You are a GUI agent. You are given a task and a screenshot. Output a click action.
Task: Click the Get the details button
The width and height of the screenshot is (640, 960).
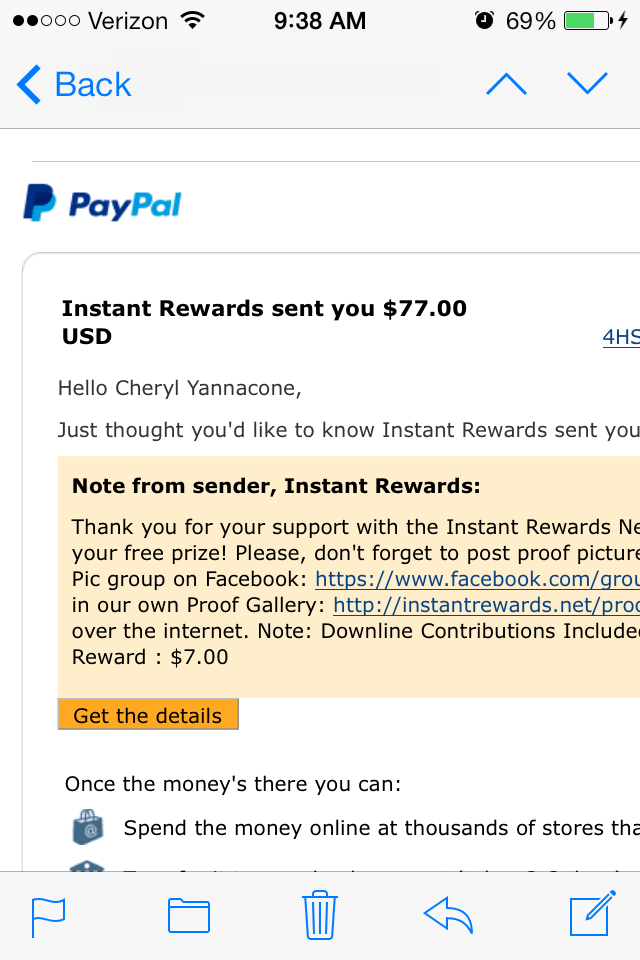148,714
